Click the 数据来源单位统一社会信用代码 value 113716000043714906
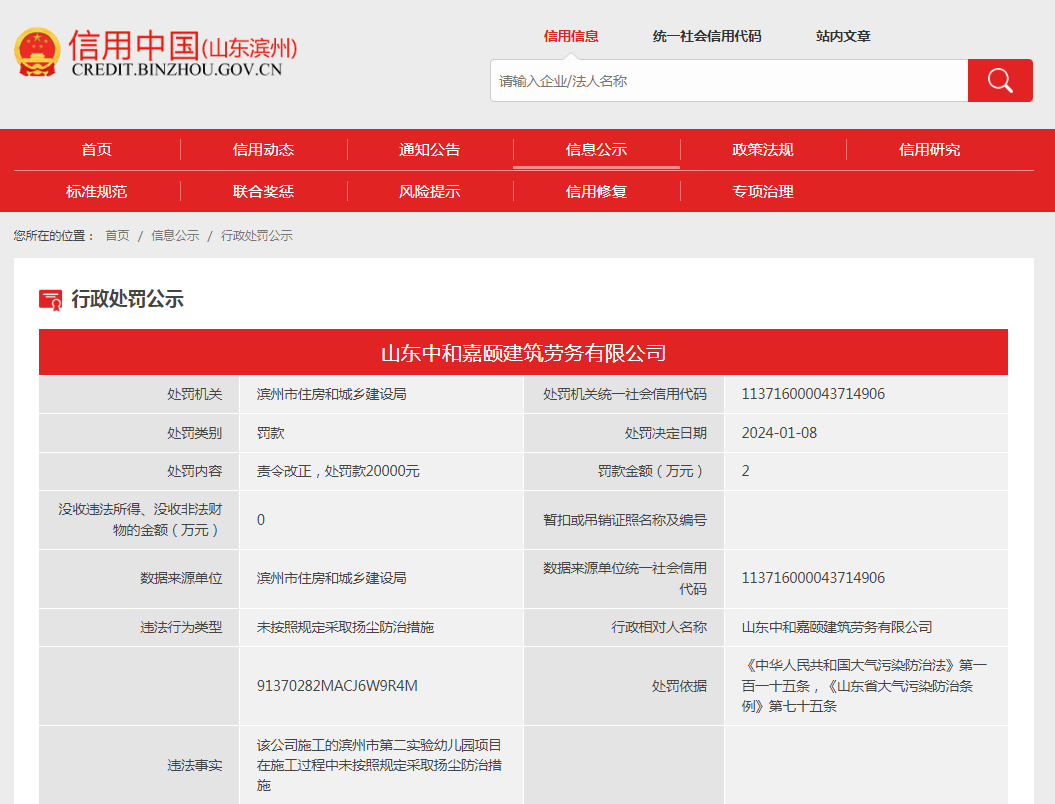Image resolution: width=1055 pixels, height=804 pixels. (813, 578)
